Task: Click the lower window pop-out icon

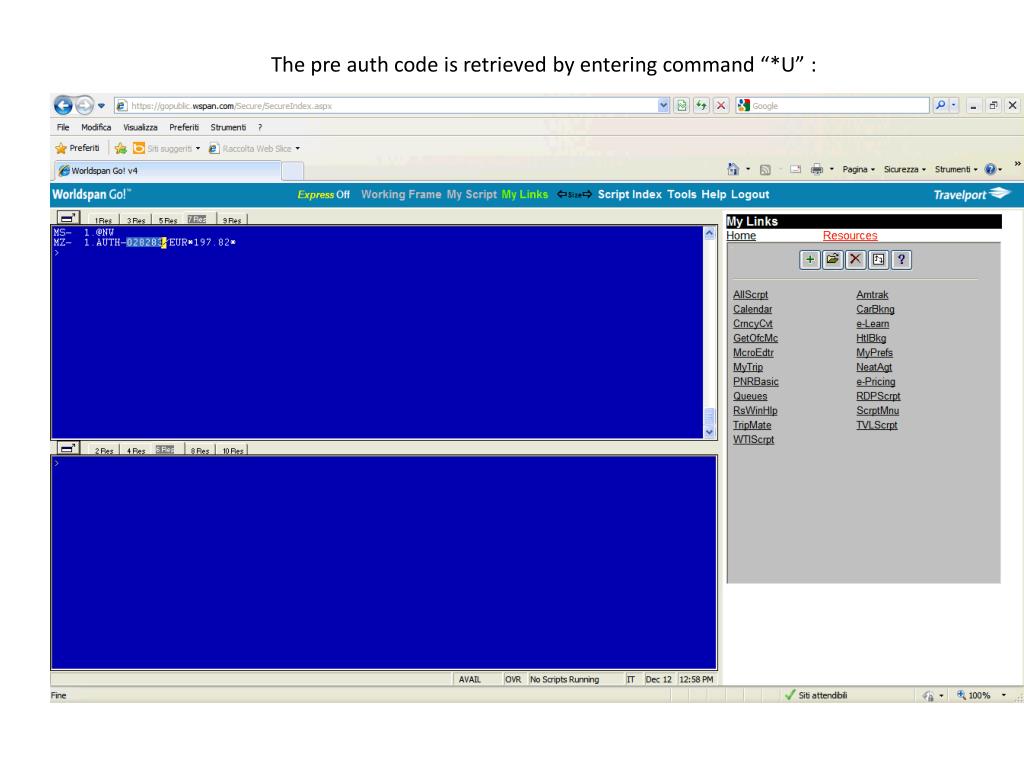Action: point(68,448)
